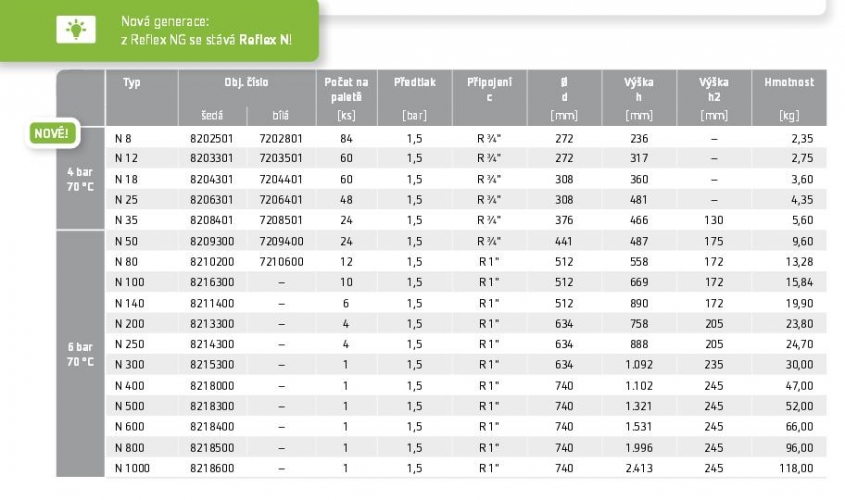The height and width of the screenshot is (500, 845).
Task: Click weight value 118,00
Action: click(x=796, y=468)
